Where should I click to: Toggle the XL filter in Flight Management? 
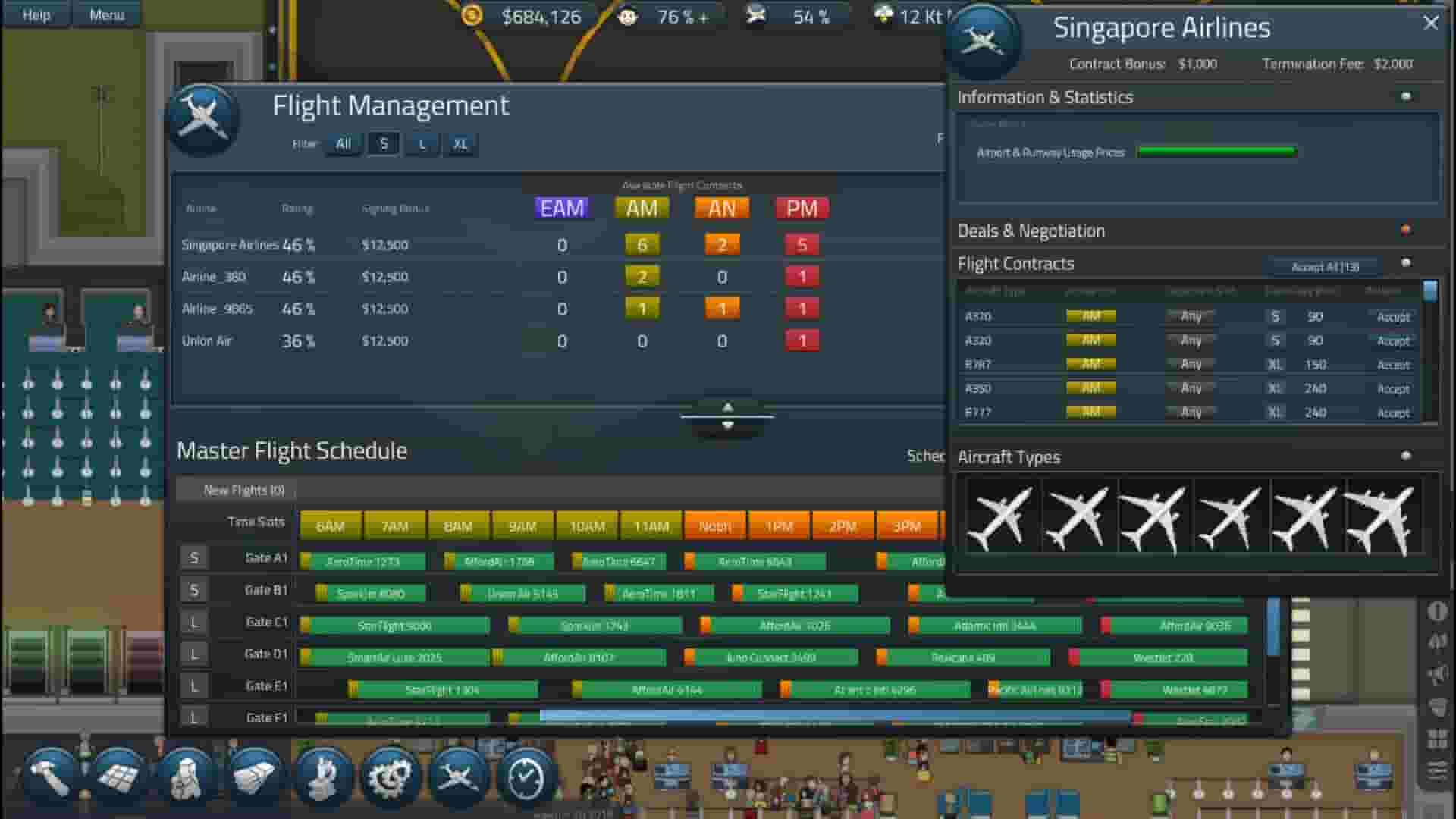(x=460, y=143)
